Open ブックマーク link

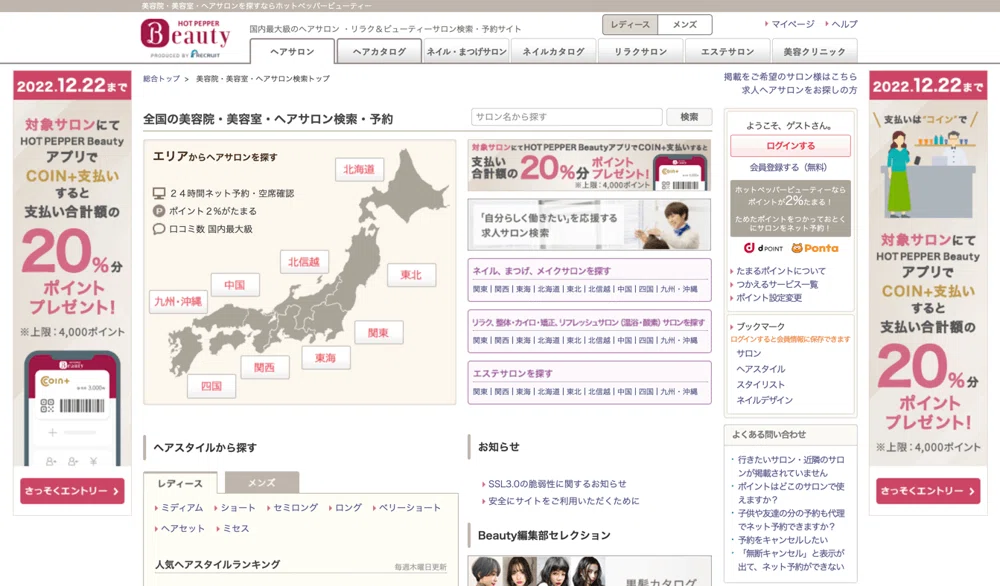(760, 326)
